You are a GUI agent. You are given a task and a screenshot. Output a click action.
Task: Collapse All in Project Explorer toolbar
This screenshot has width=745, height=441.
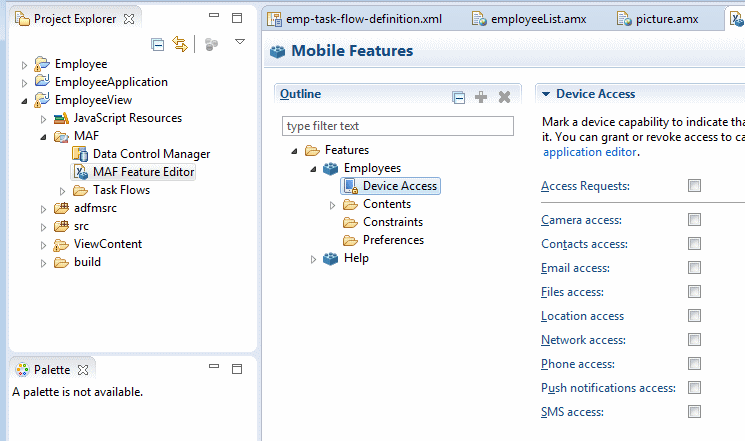[157, 45]
